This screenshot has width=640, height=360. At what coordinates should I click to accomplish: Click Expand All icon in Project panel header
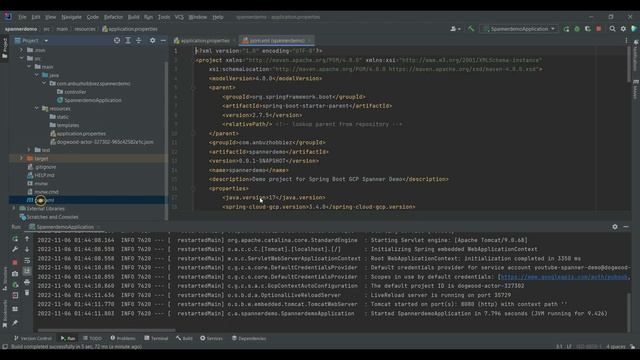[128, 40]
